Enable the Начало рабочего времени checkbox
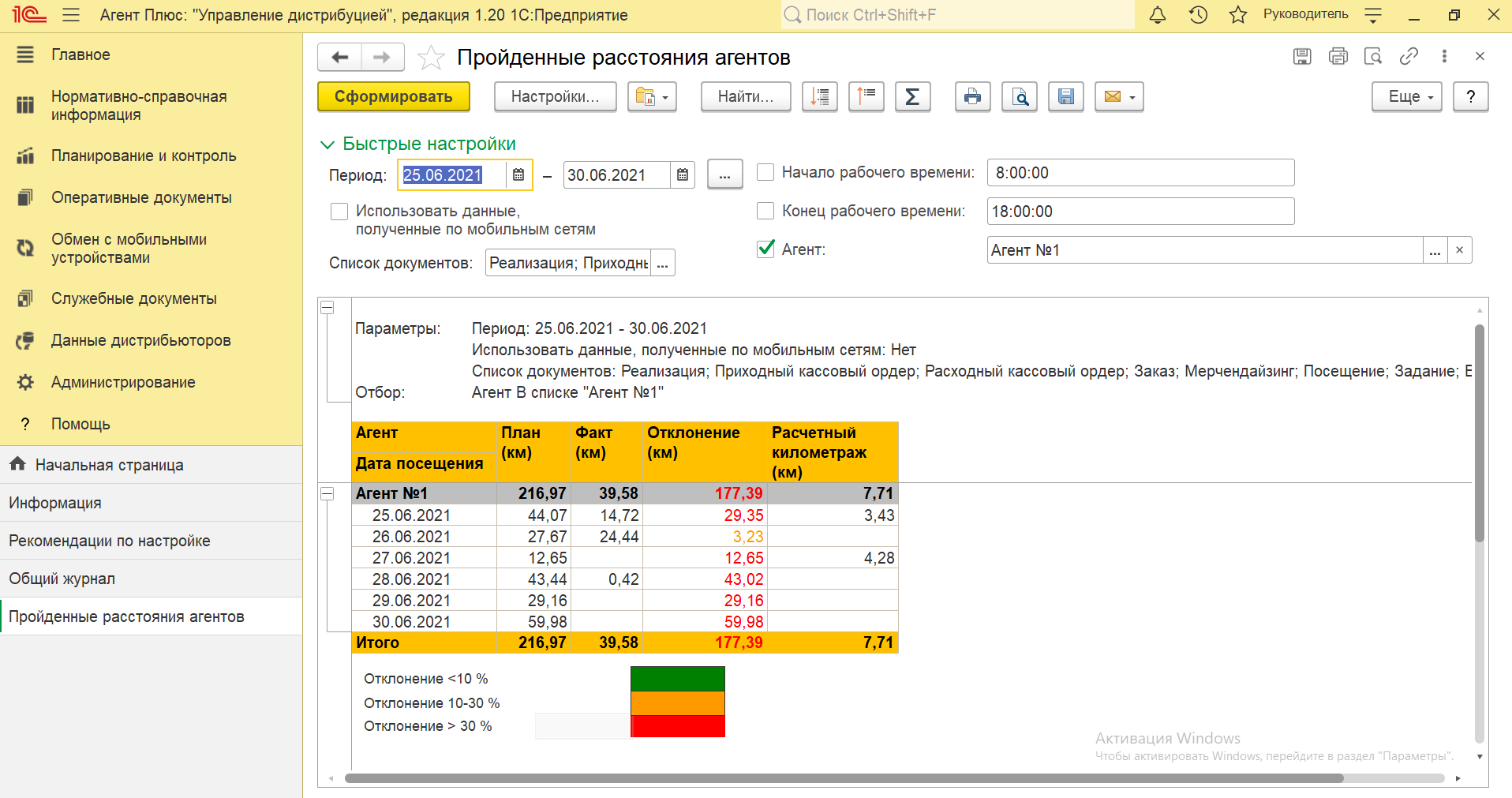The width and height of the screenshot is (1512, 798). [765, 172]
